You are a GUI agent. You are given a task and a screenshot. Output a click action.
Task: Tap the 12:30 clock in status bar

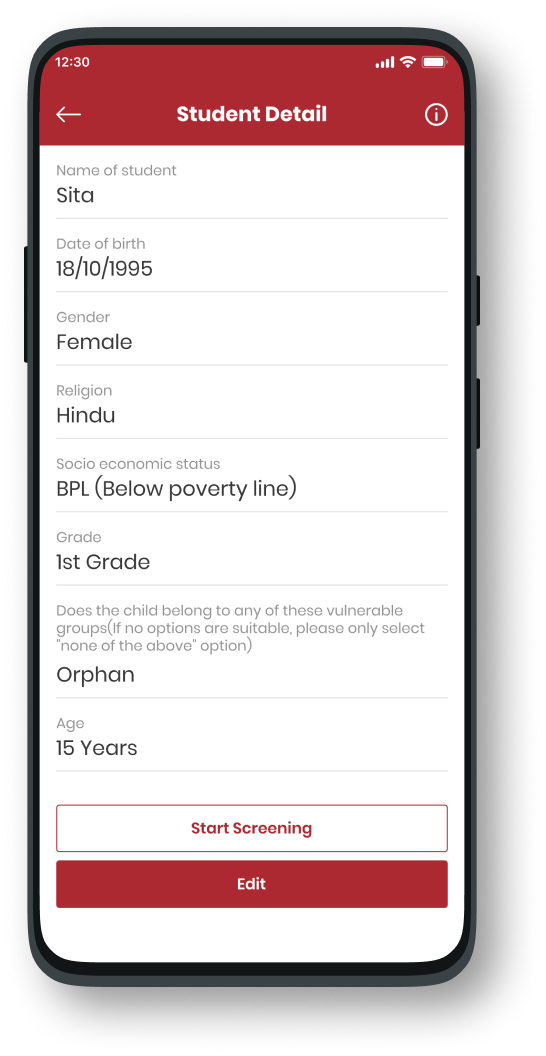tap(72, 62)
